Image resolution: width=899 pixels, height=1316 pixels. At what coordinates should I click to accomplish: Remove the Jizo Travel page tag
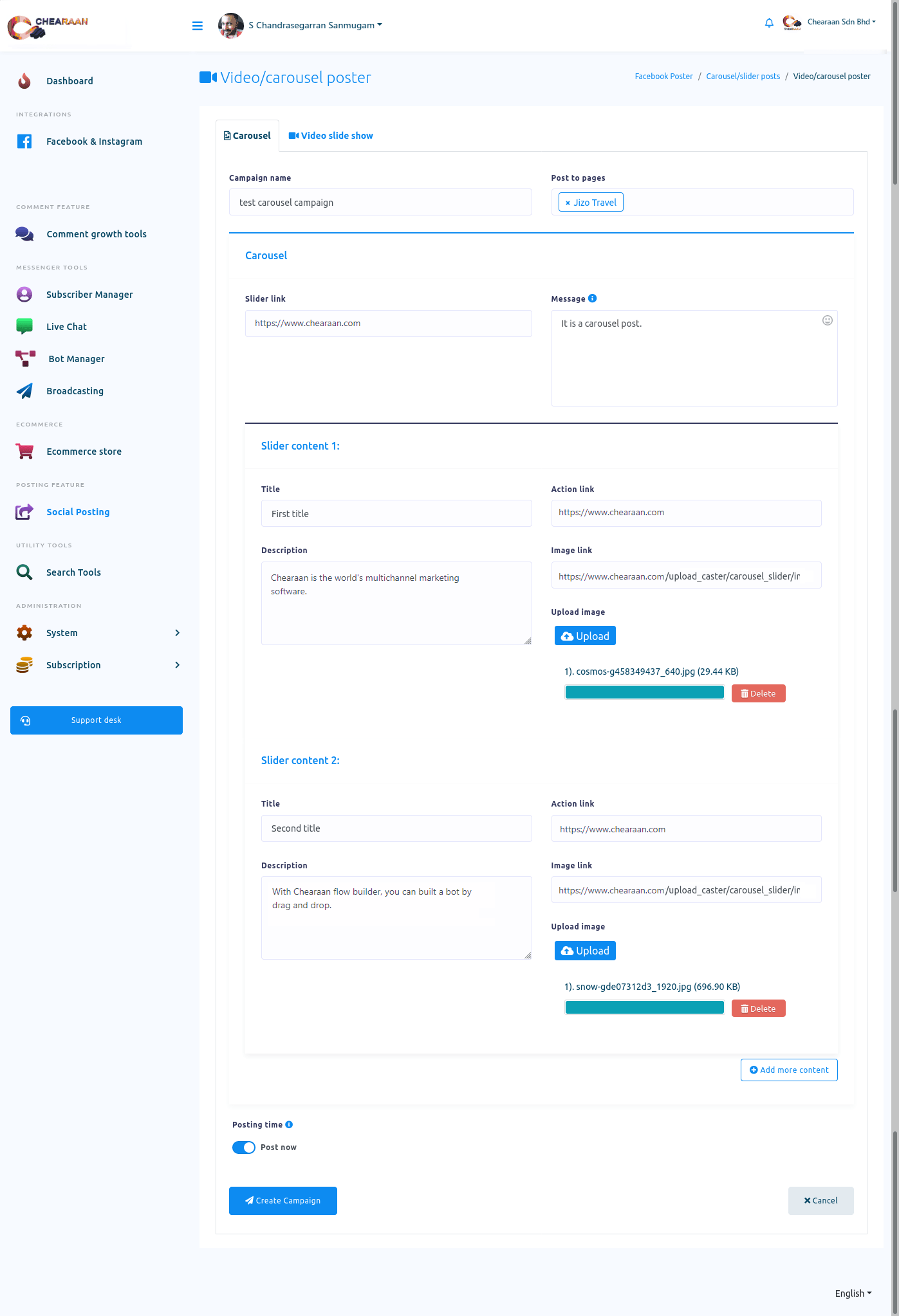point(568,203)
